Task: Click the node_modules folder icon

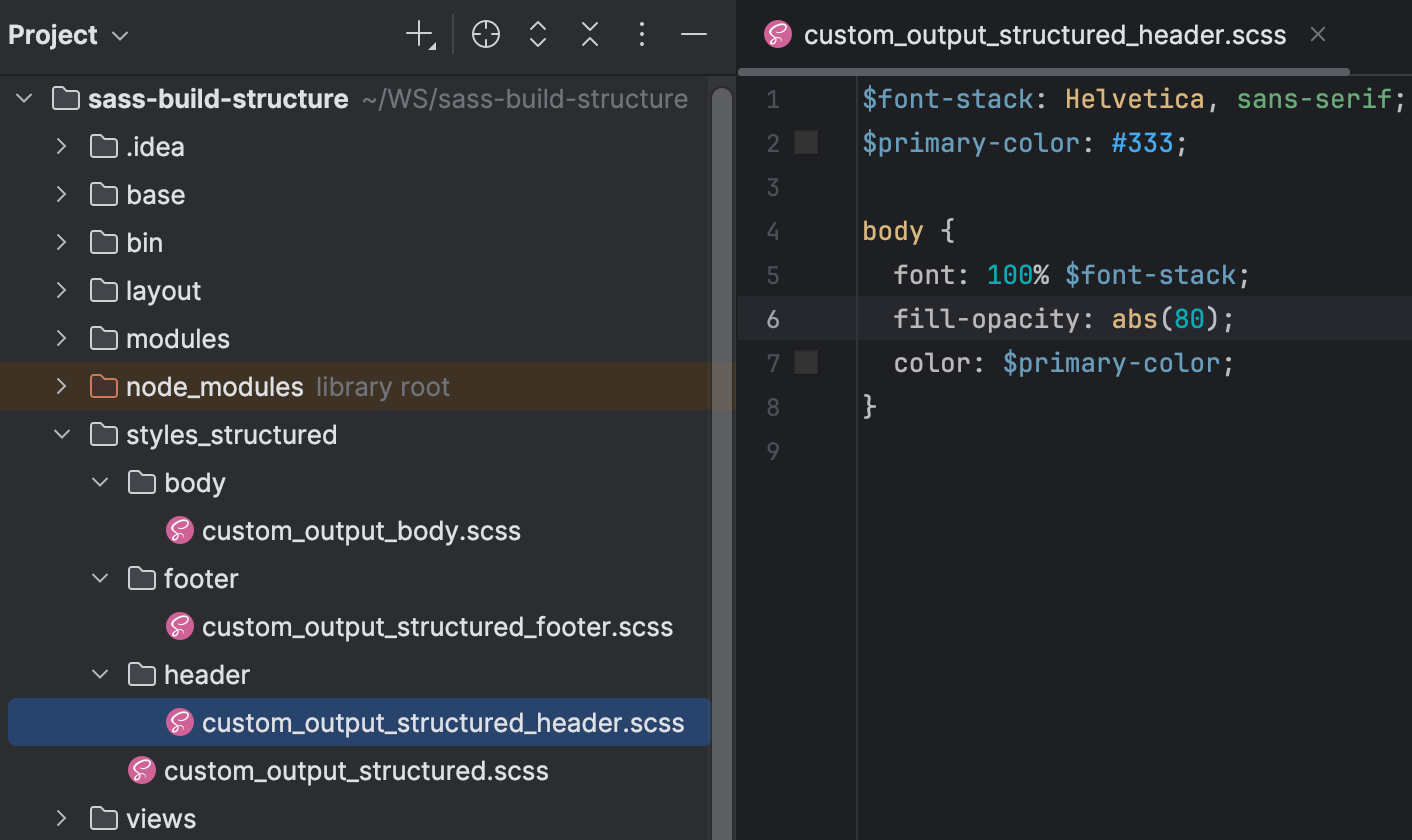Action: (x=104, y=386)
